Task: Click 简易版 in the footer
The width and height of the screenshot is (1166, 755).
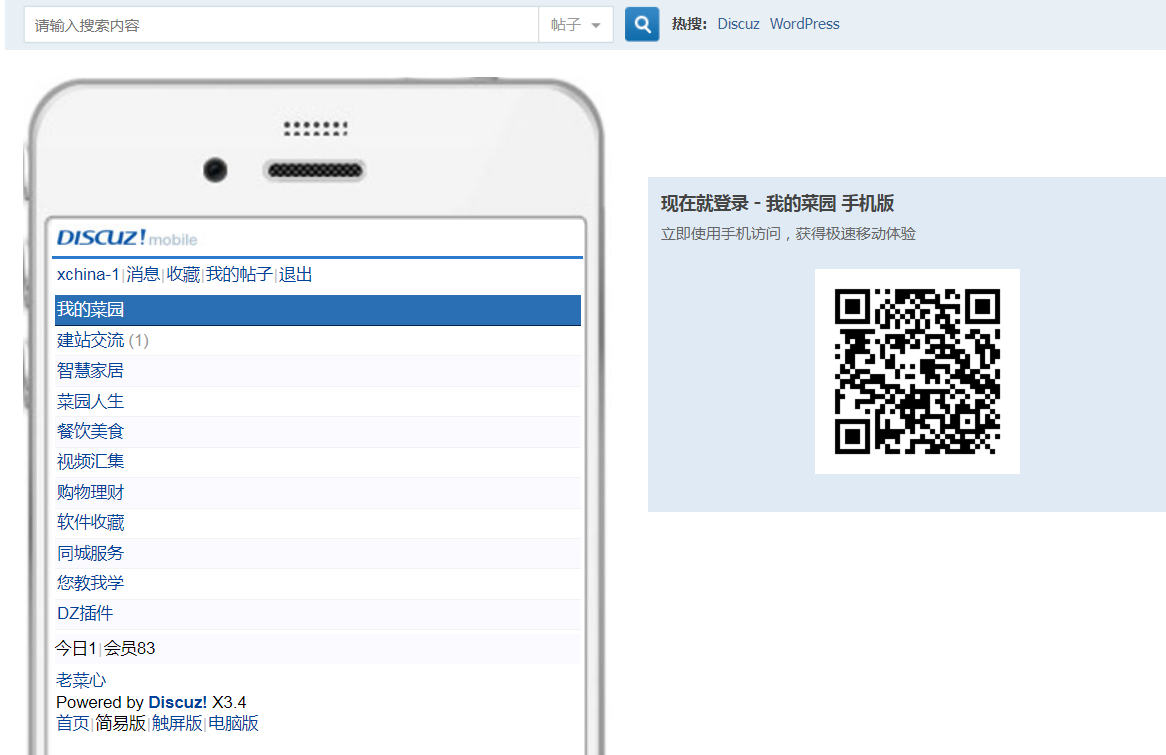Action: [120, 723]
